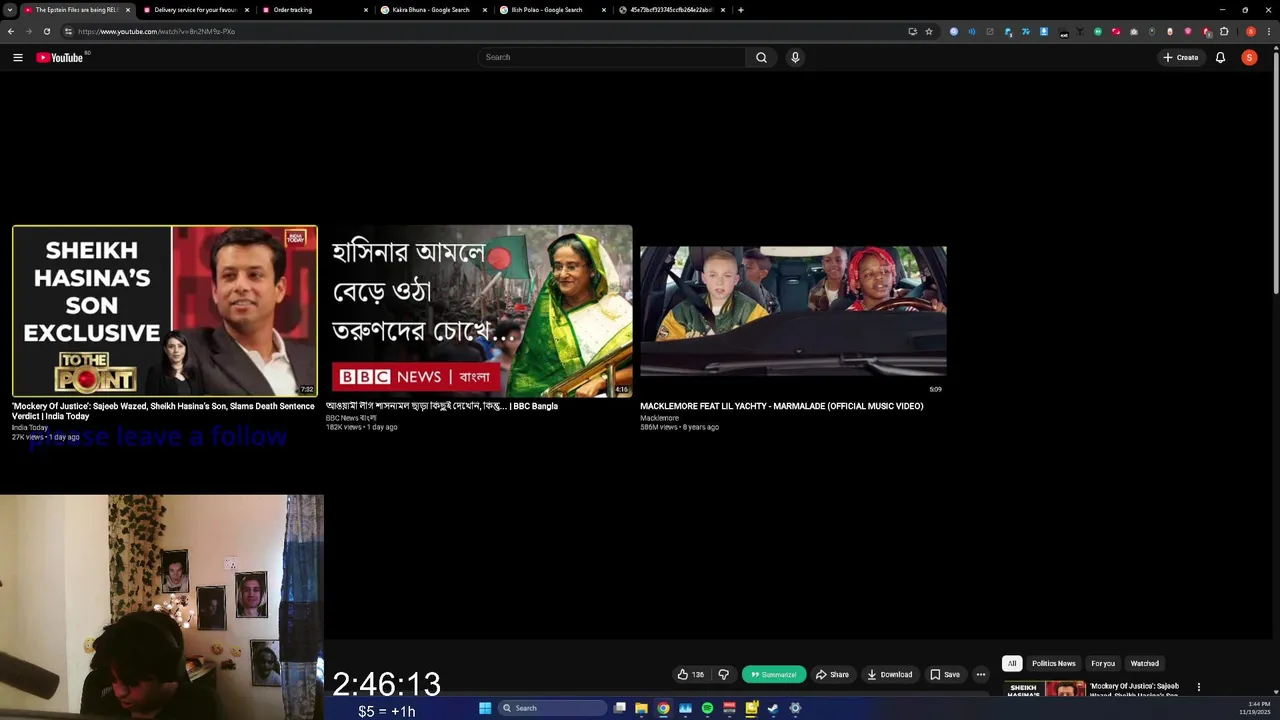Go forward with the browser forward arrow

pos(28,31)
